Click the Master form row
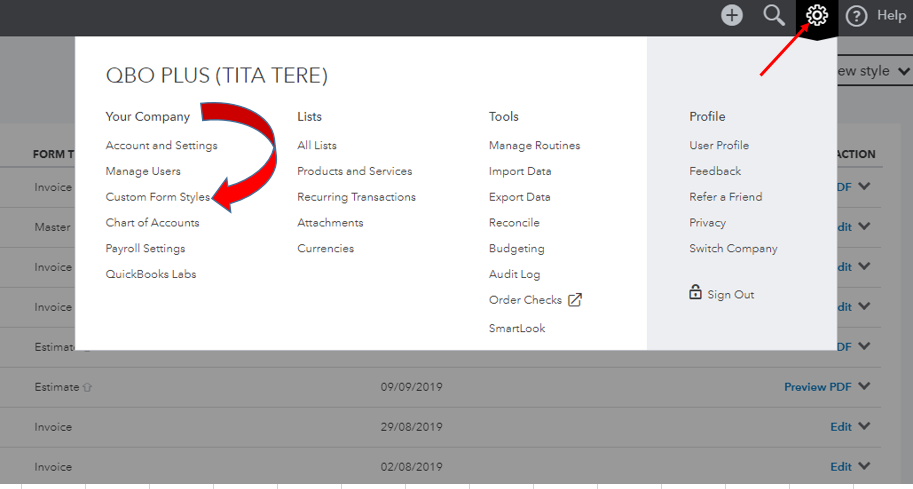The height and width of the screenshot is (489, 913). coord(52,227)
